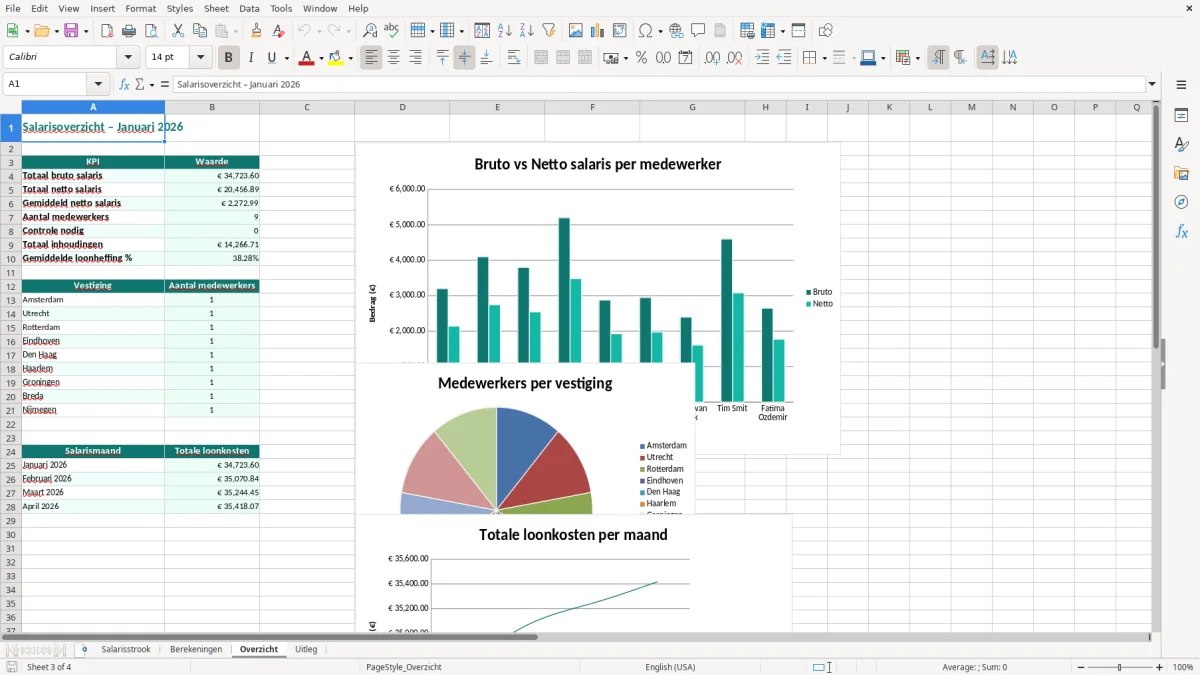1200x675 pixels.
Task: Open the Function Wizard beside the Name Box
Action: (124, 84)
